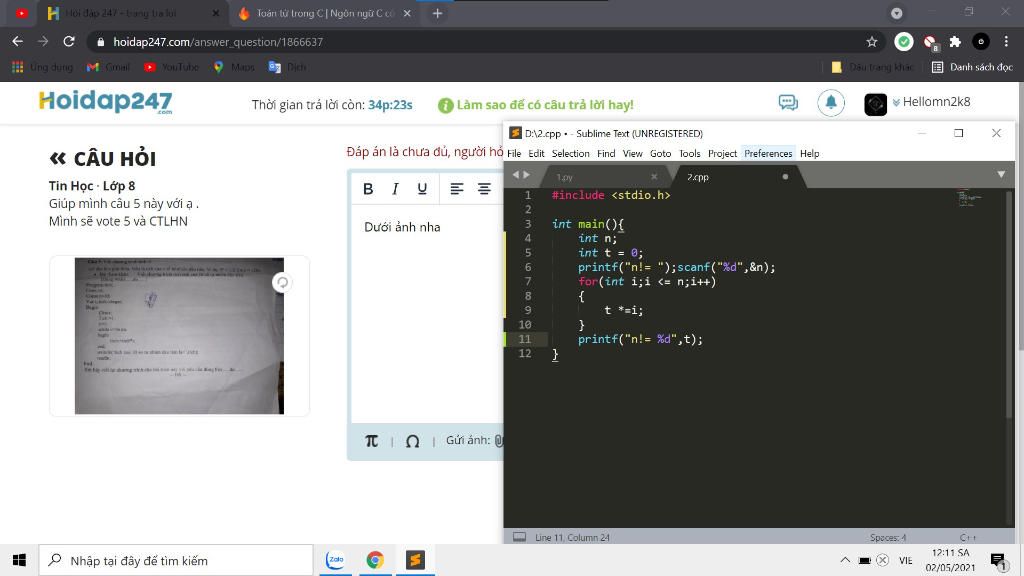Open Chrome extensions puzzle icon
The image size is (1024, 576).
pos(955,42)
